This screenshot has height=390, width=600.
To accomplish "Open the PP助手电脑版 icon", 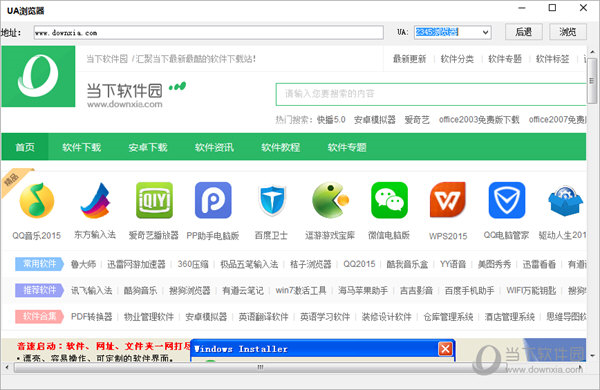I will (x=213, y=200).
